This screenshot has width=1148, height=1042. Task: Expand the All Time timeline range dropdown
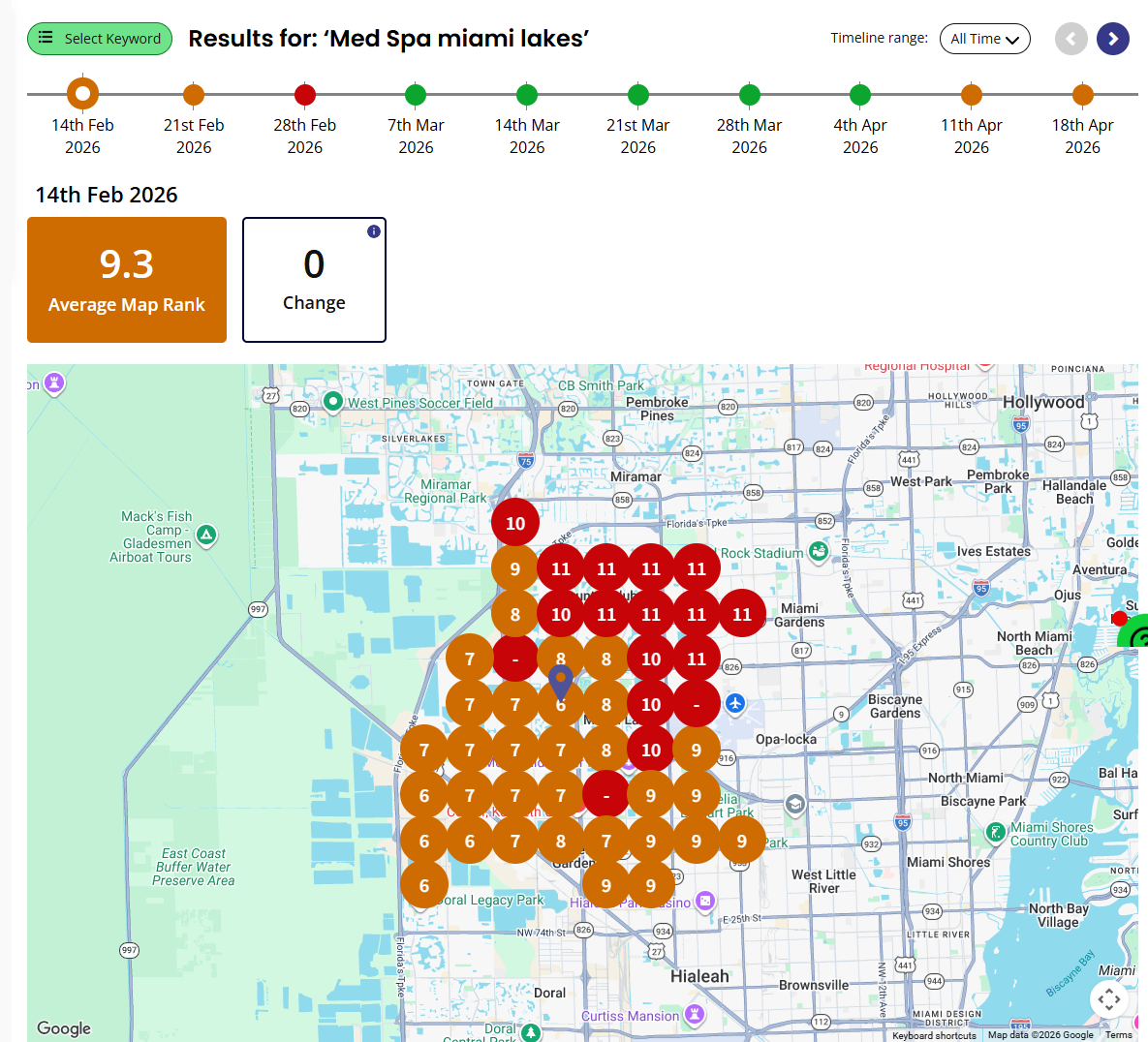984,39
